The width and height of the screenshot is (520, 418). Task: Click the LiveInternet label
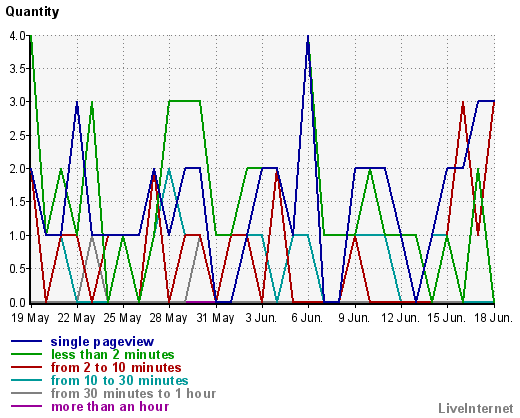pos(476,408)
